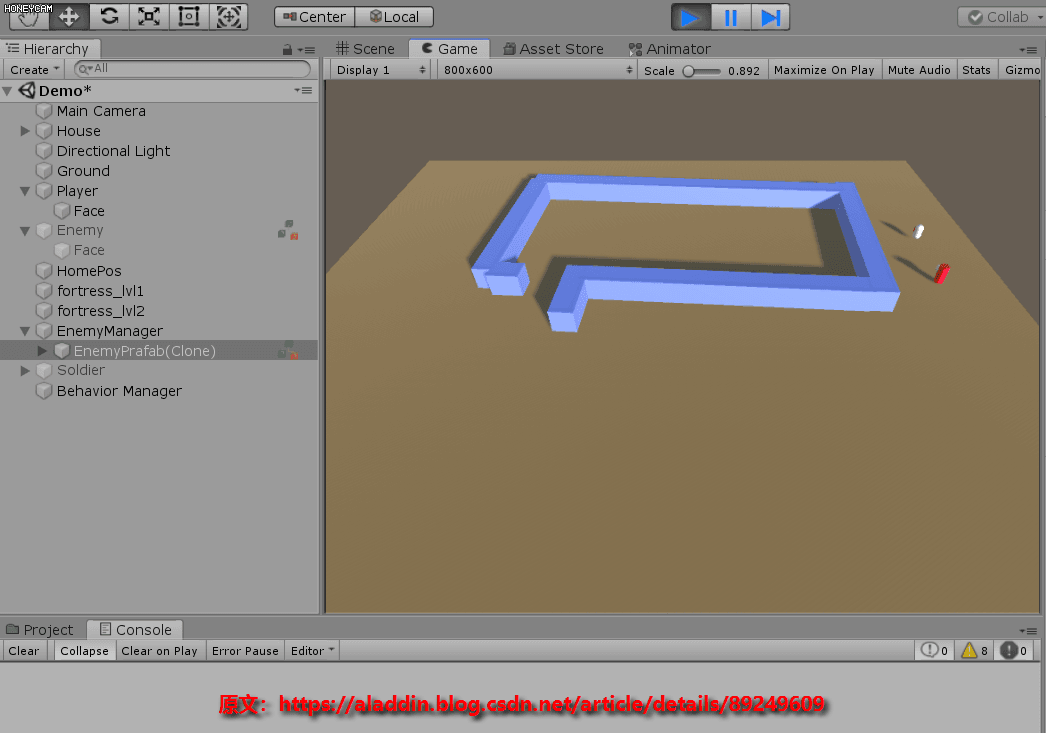This screenshot has height=733, width=1046.
Task: Switch to the Project tab
Action: point(40,630)
